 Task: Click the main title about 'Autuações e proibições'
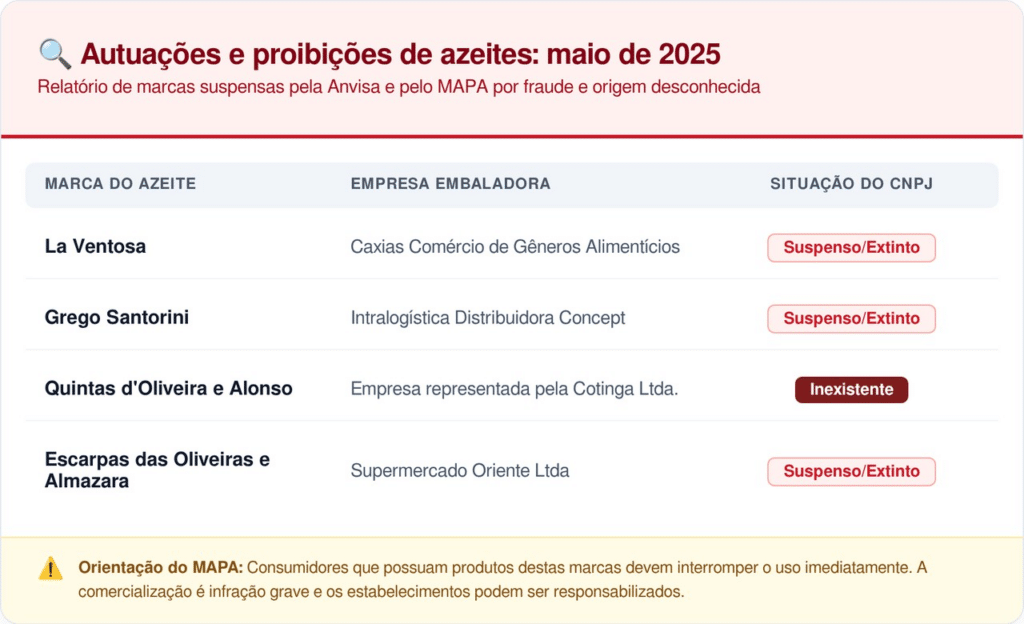click(400, 53)
